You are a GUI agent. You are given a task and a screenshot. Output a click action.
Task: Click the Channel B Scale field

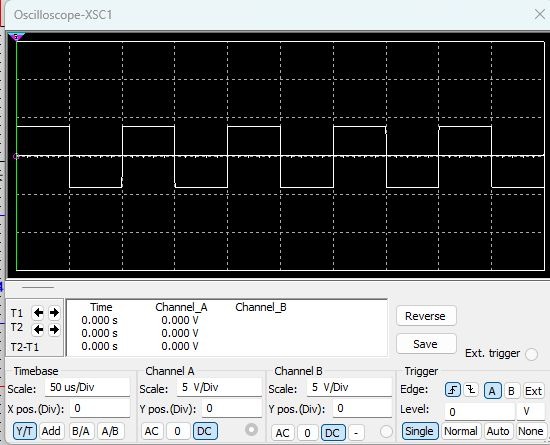(x=349, y=387)
